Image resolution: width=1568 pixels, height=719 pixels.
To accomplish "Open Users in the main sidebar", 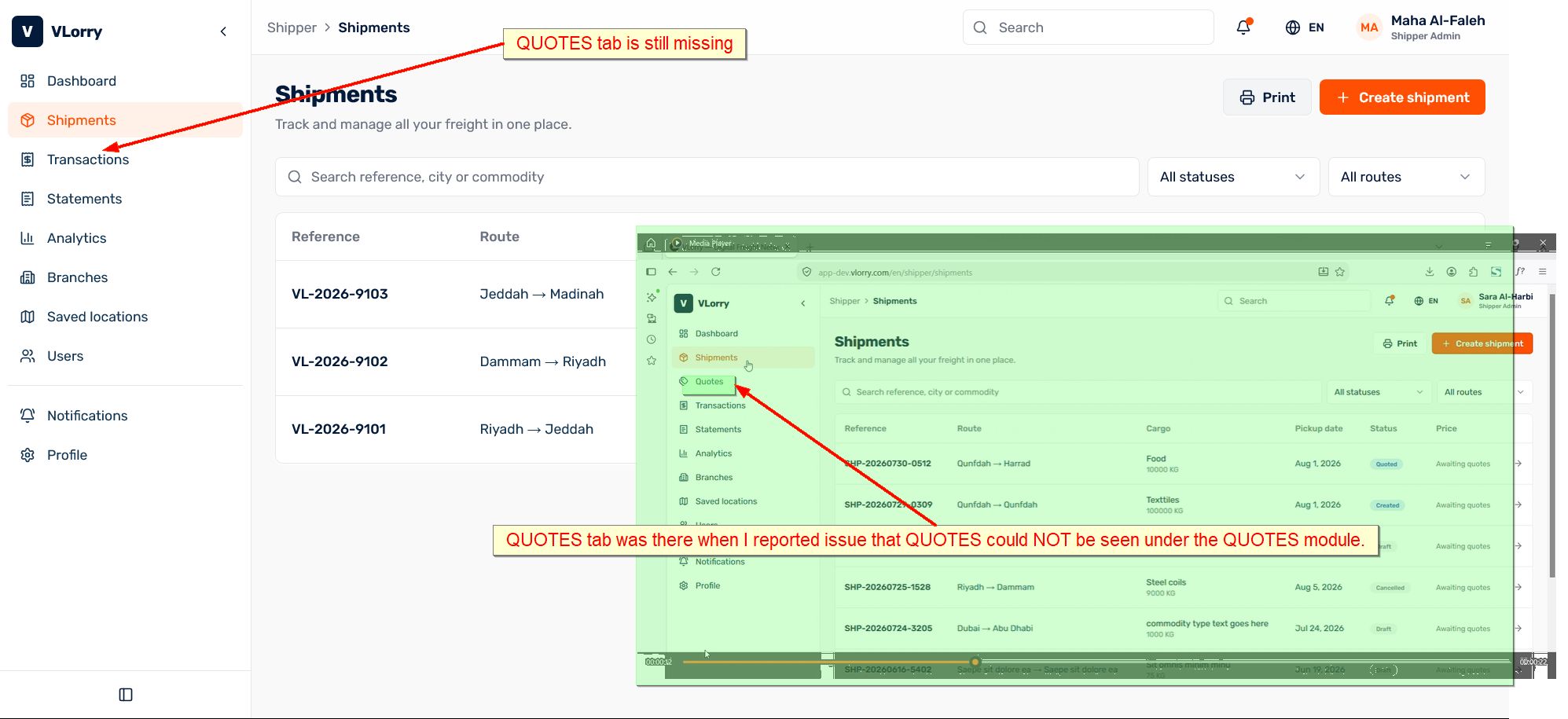I will coord(125,356).
